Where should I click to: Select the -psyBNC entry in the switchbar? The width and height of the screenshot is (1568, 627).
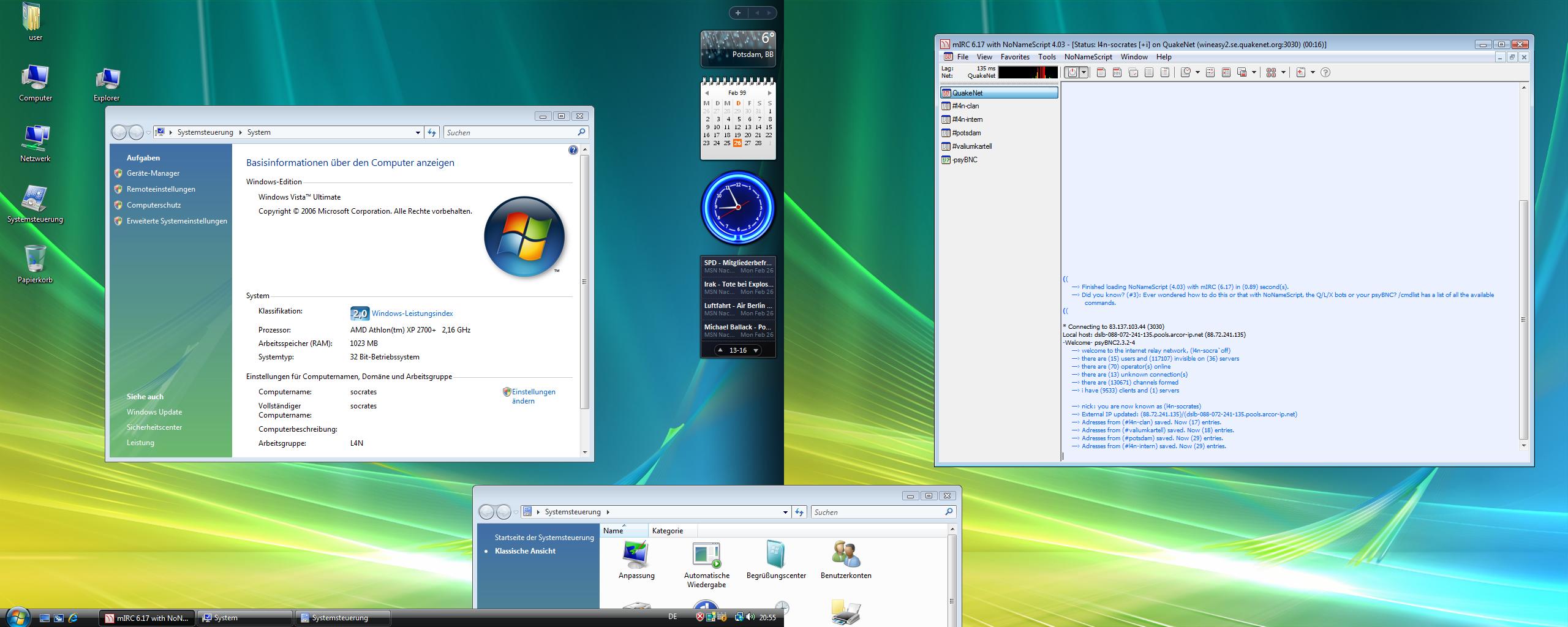965,160
